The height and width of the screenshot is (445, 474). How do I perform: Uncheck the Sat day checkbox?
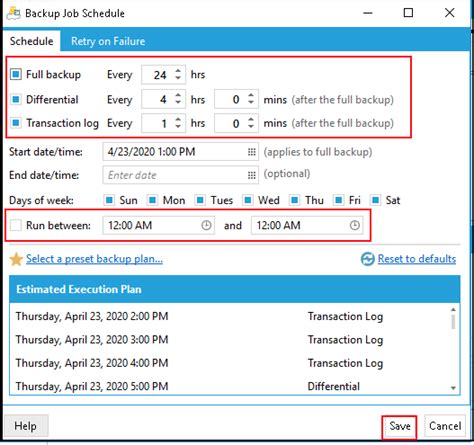pos(375,200)
